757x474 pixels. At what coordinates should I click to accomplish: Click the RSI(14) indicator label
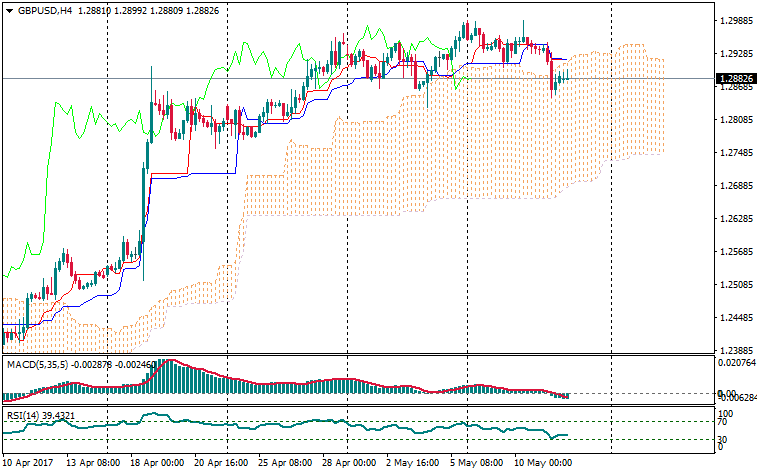(23, 415)
